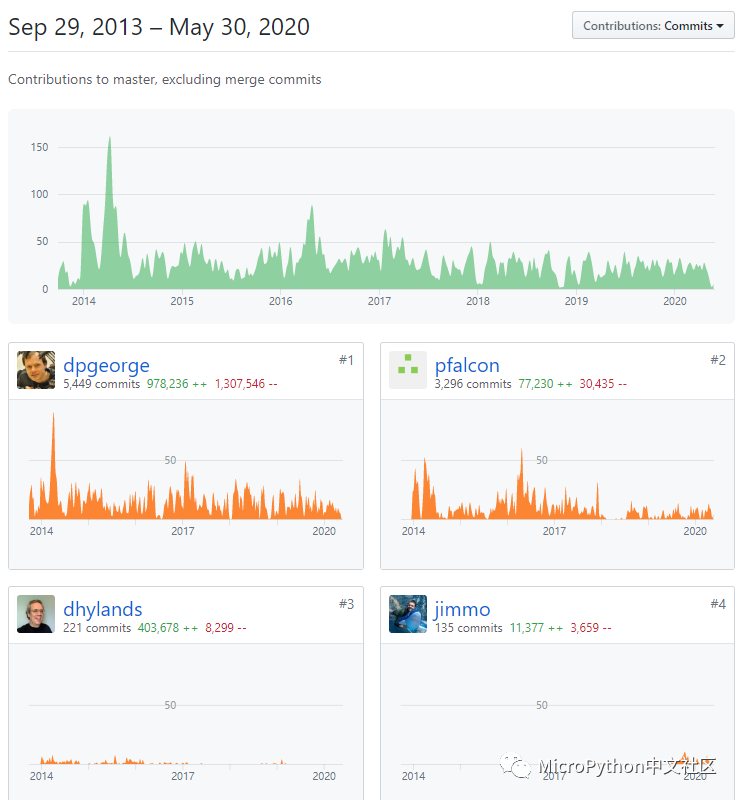The width and height of the screenshot is (740, 800).
Task: Open the pfalcon username link
Action: 467,365
